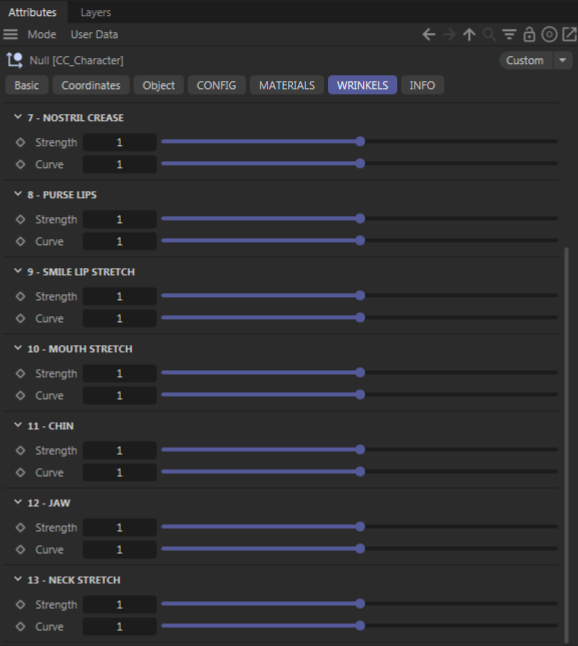Image resolution: width=578 pixels, height=646 pixels.
Task: Click the Mouth Stretch Strength slider handle
Action: (360, 372)
